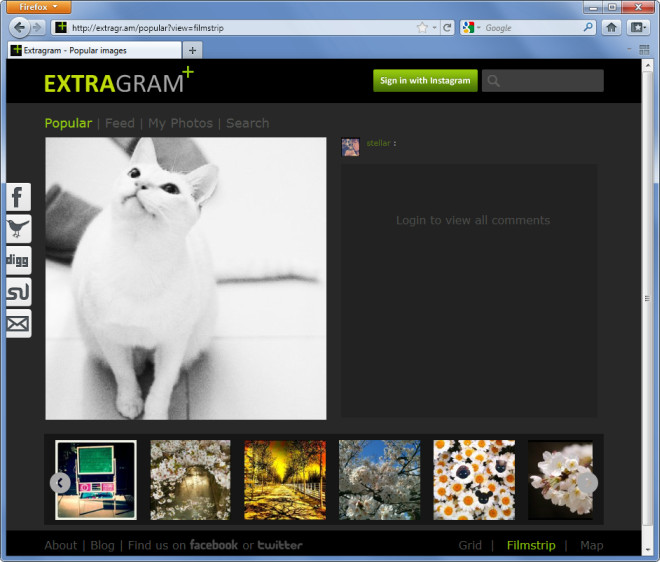Open stellar's profile avatar
660x562 pixels.
pos(350,147)
